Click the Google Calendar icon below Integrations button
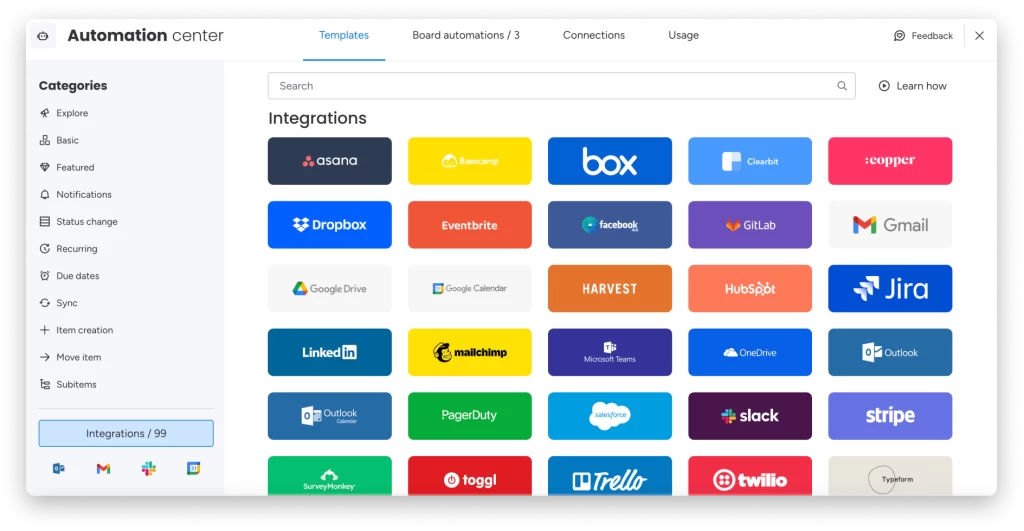The image size is (1024, 531). [x=193, y=468]
